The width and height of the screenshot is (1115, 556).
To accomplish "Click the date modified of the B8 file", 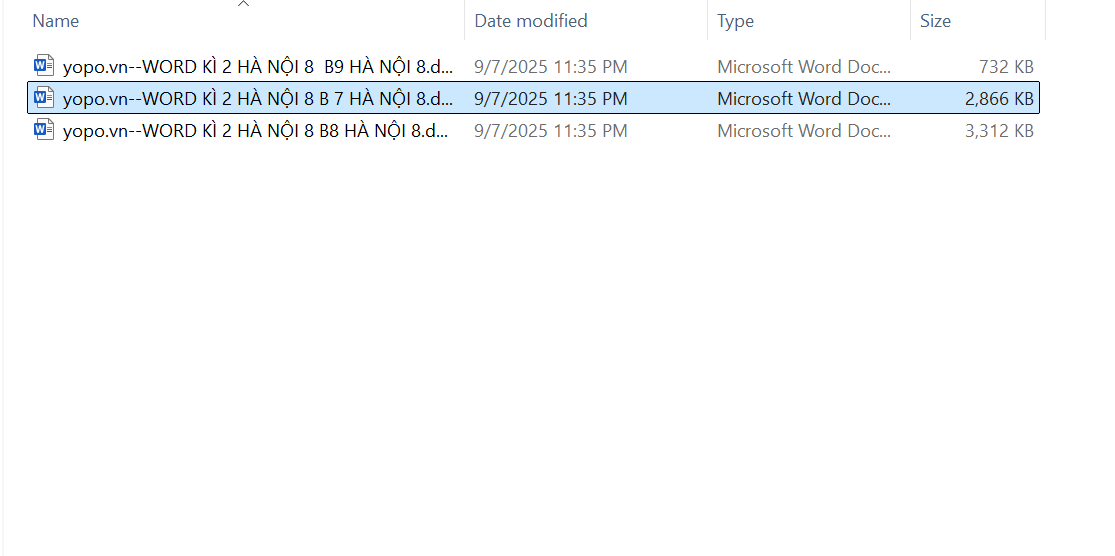I will (551, 131).
